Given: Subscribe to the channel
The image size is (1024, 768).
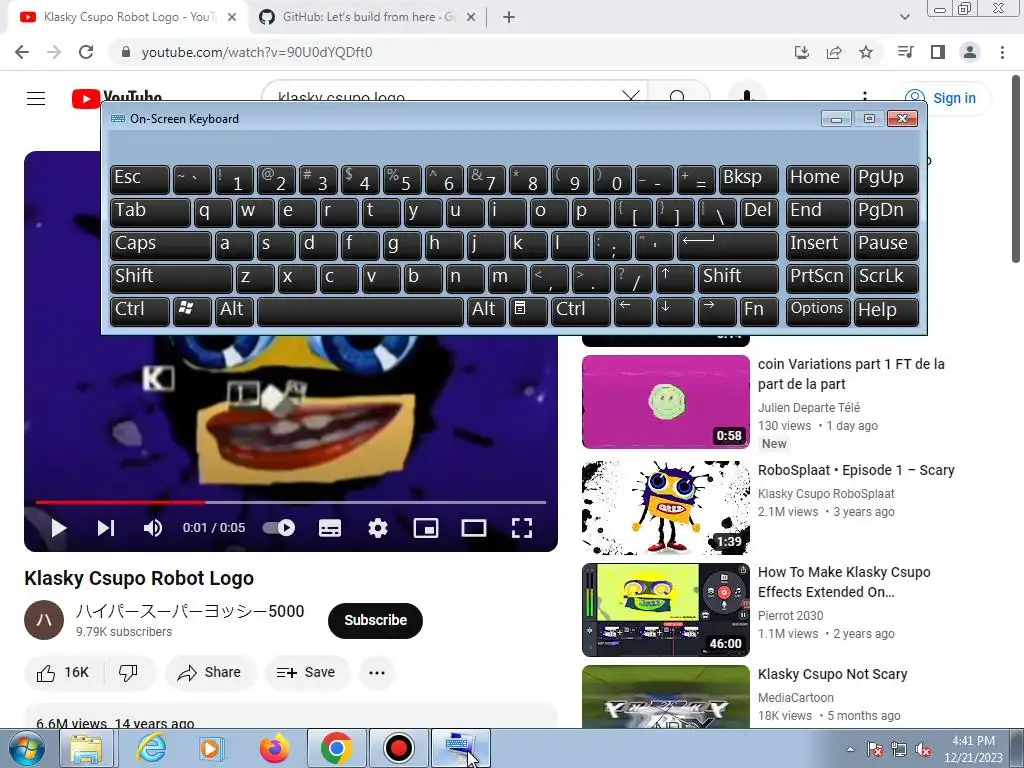Looking at the screenshot, I should (x=376, y=620).
